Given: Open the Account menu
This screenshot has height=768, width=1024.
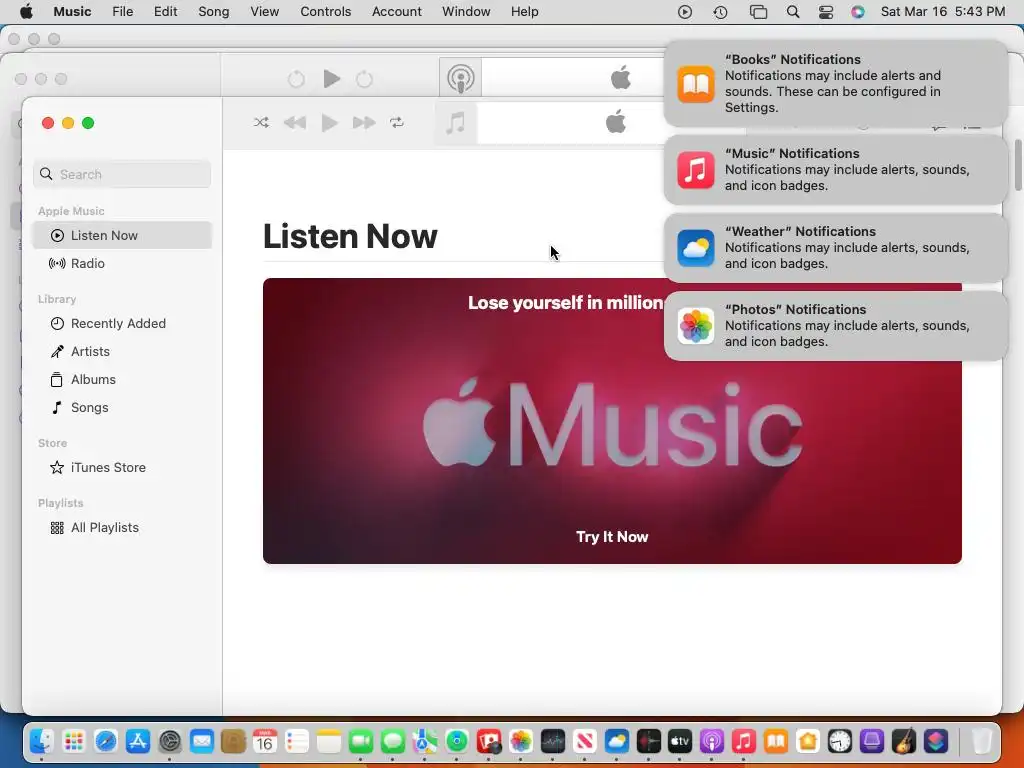Looking at the screenshot, I should [396, 12].
